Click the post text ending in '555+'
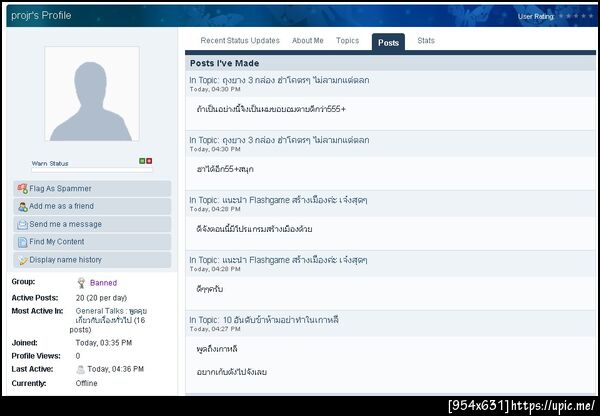Screen dimensions: 600x416 271,109
